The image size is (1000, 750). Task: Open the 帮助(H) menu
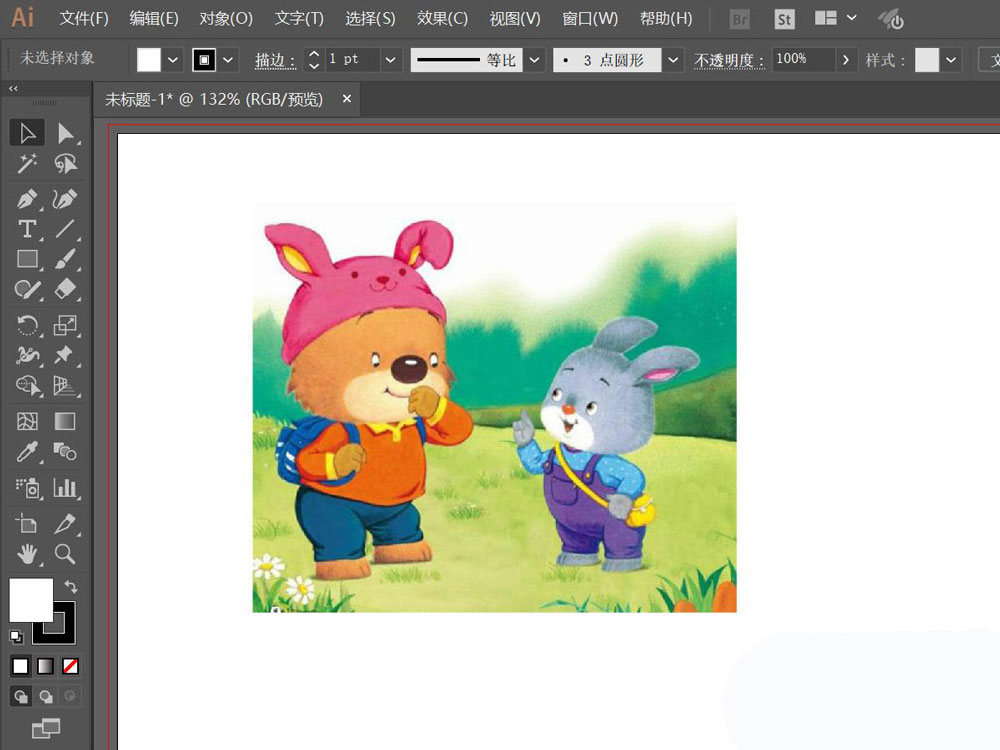point(666,18)
